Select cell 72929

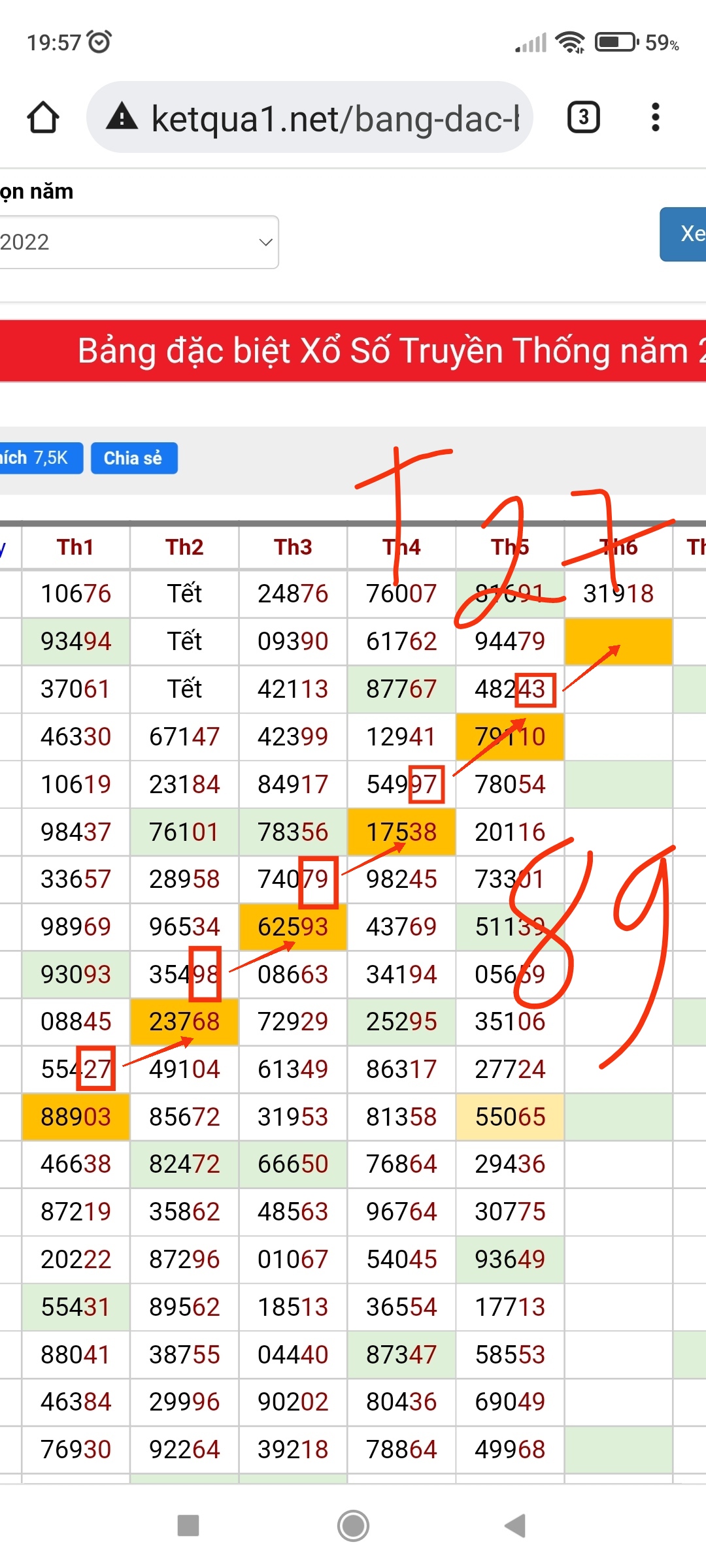pyautogui.click(x=293, y=1022)
